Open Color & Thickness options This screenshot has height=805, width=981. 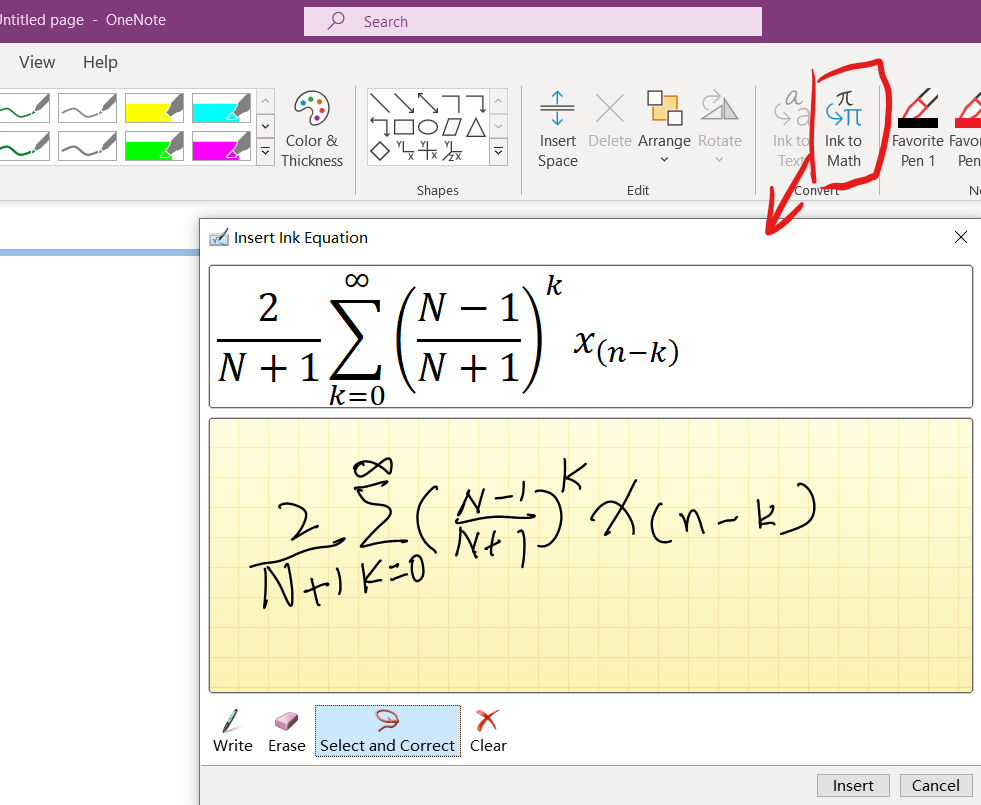point(312,128)
